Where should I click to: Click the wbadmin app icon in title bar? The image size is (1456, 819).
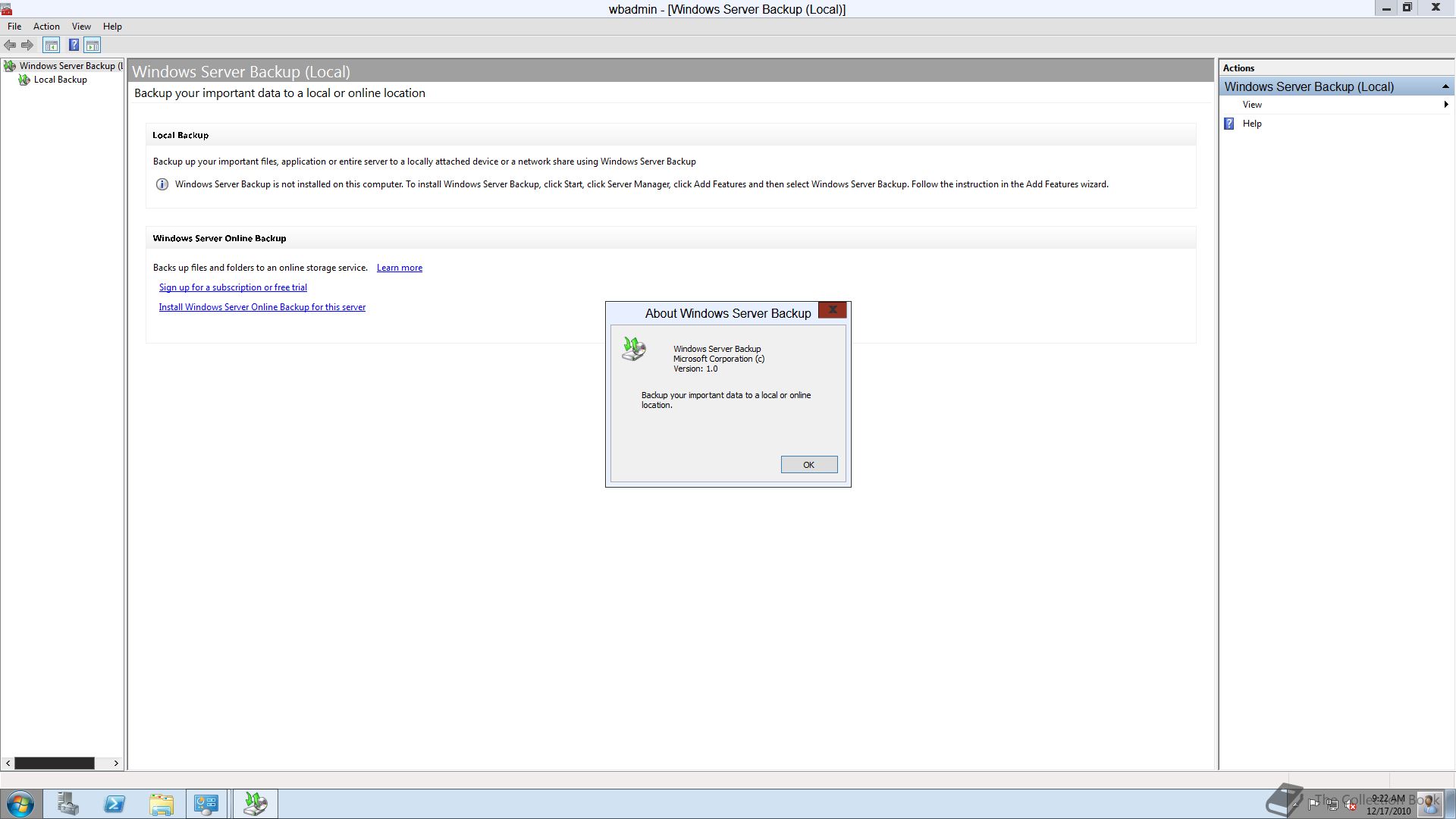7,8
